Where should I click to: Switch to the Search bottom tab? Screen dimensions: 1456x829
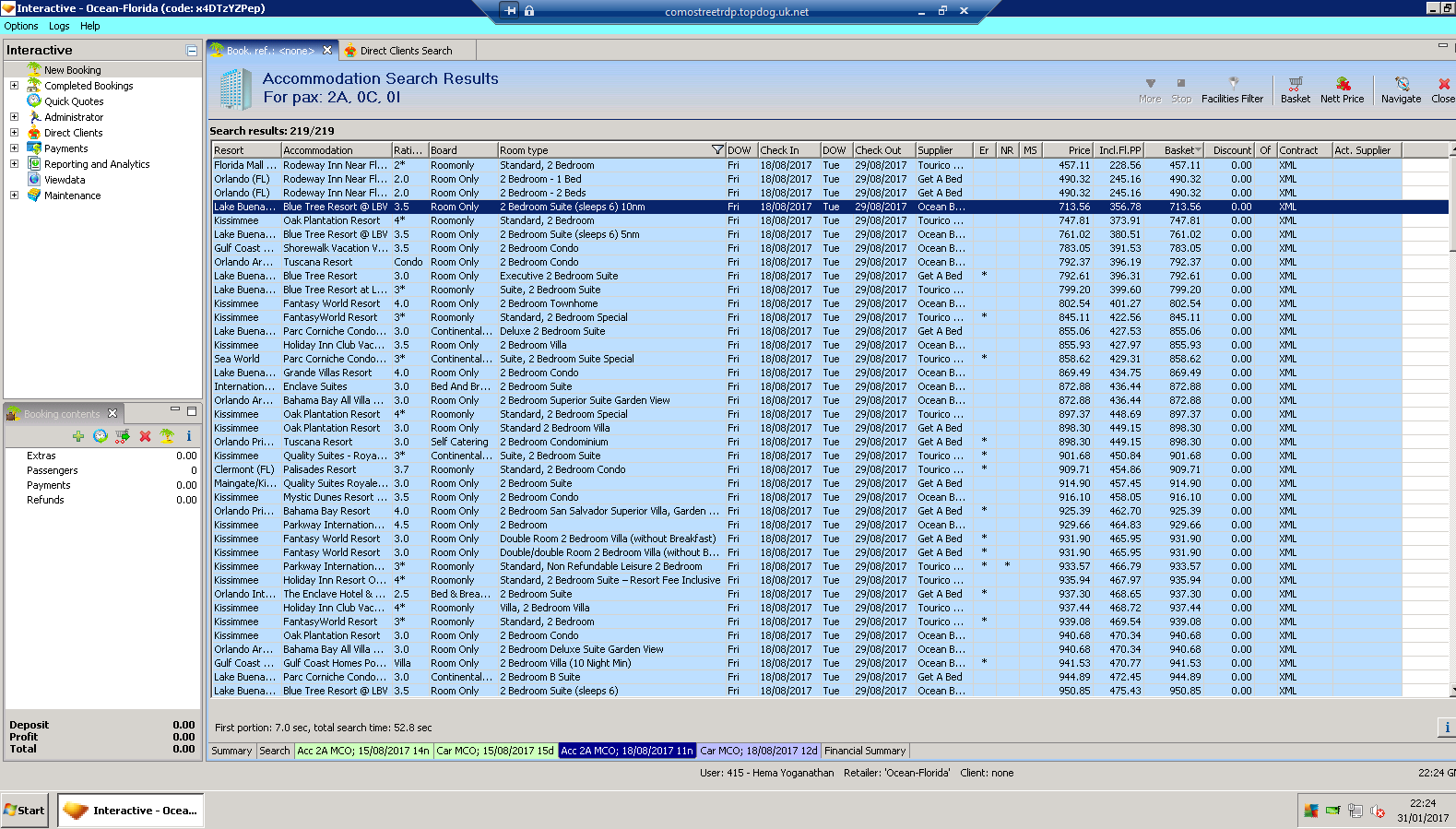point(275,751)
